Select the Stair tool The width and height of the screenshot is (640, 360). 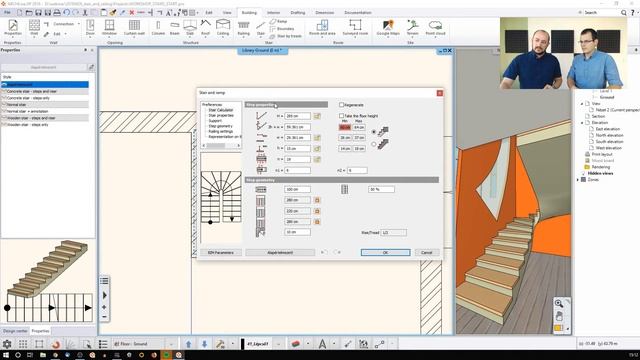pyautogui.click(x=261, y=28)
